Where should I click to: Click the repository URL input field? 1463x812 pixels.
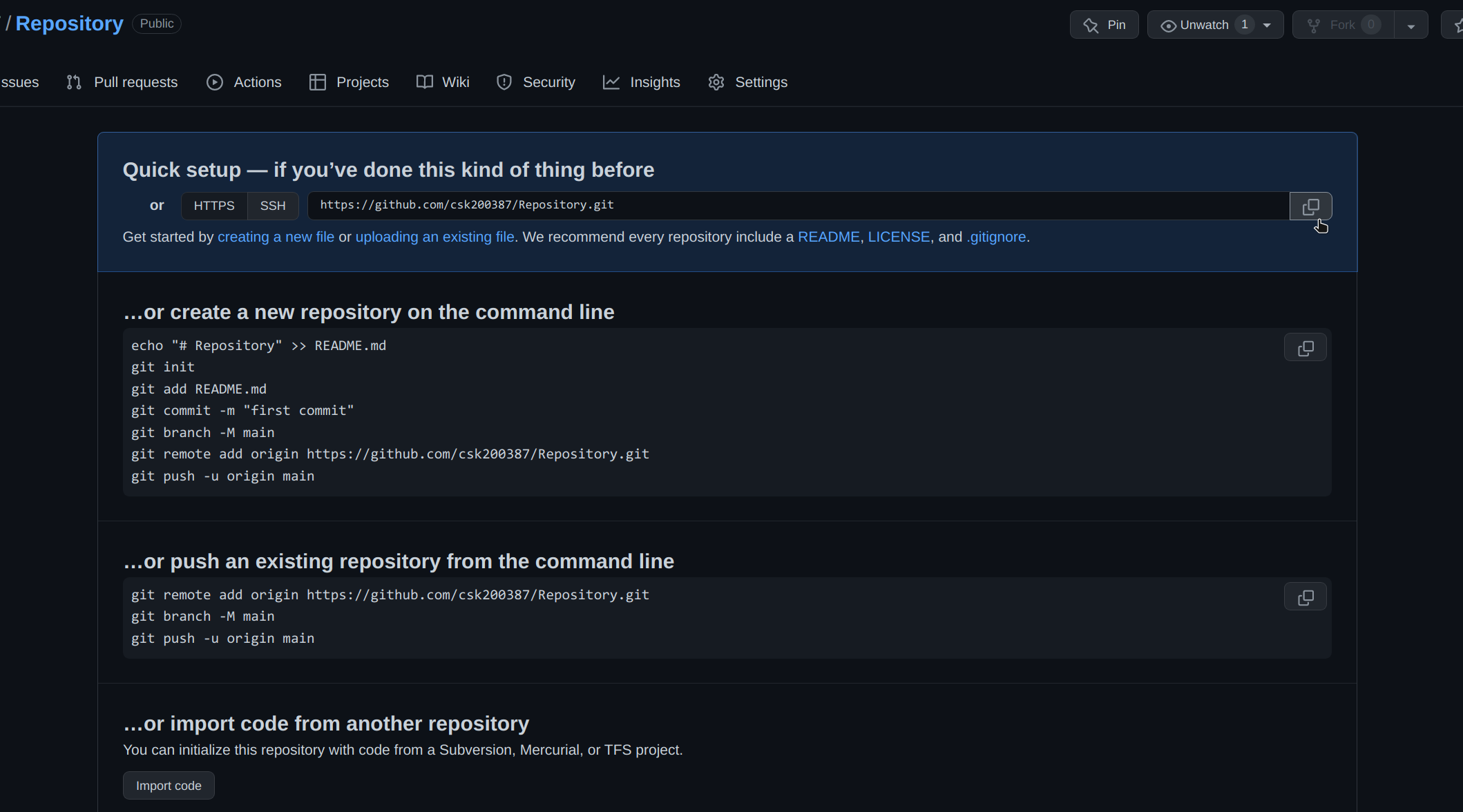pos(799,206)
